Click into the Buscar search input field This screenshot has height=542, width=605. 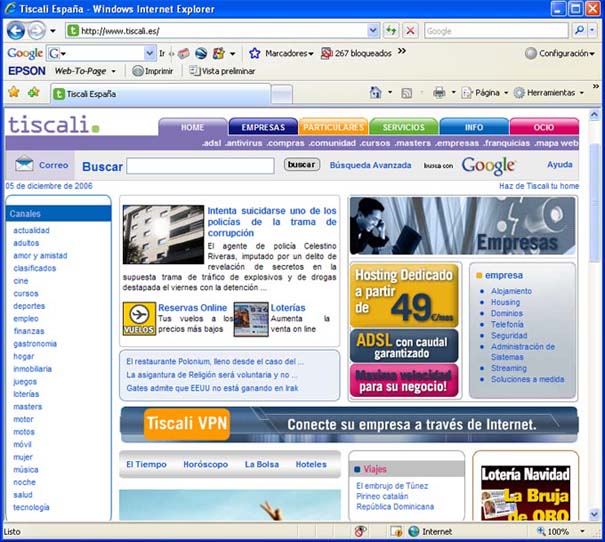click(x=201, y=166)
